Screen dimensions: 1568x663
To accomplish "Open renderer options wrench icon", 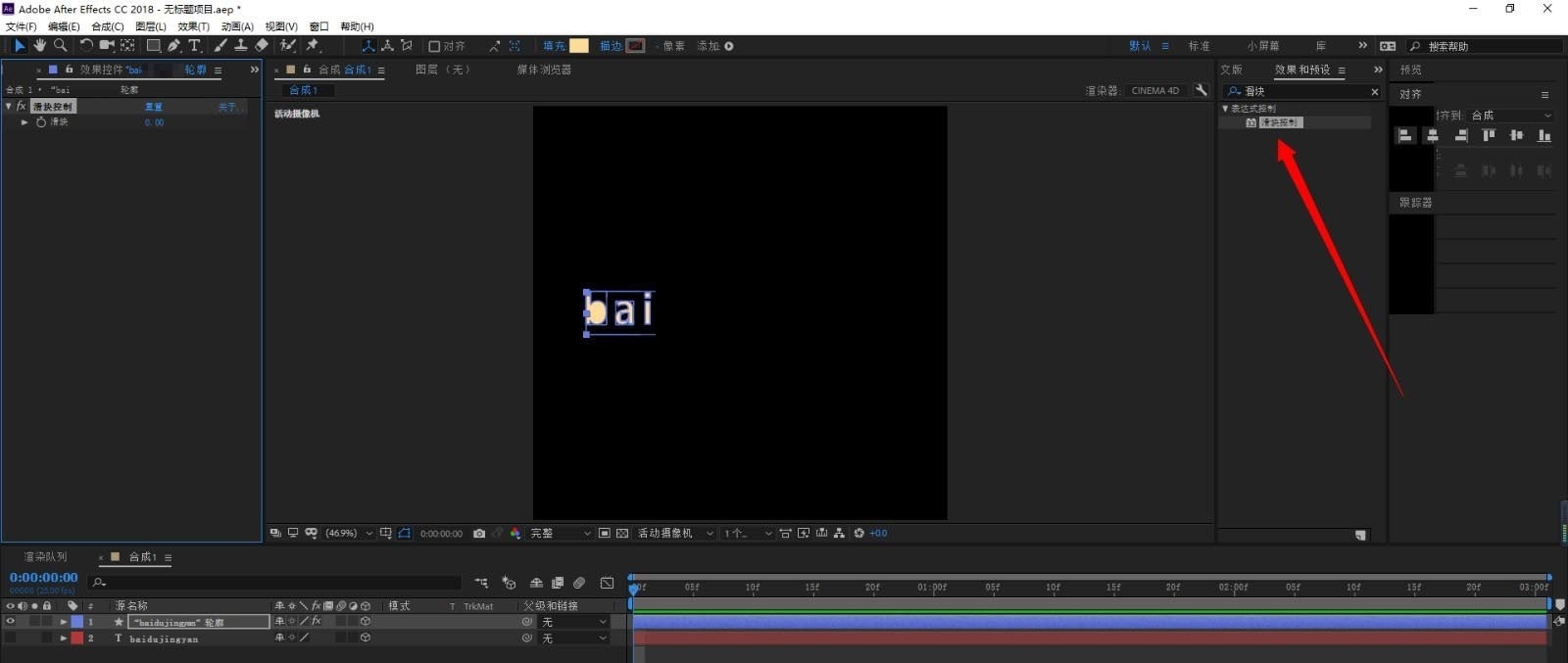I will [x=1200, y=90].
